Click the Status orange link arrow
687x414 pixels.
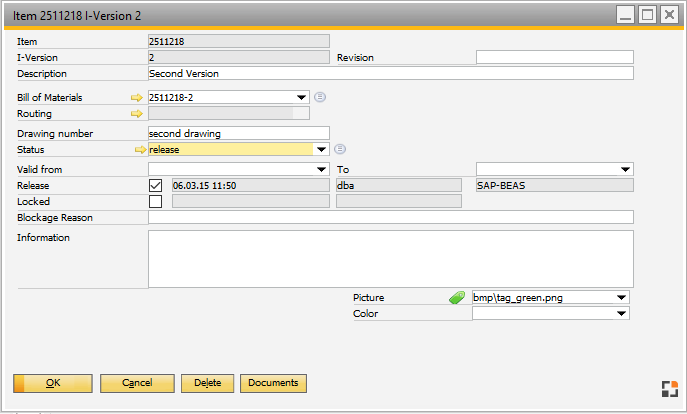(140, 150)
